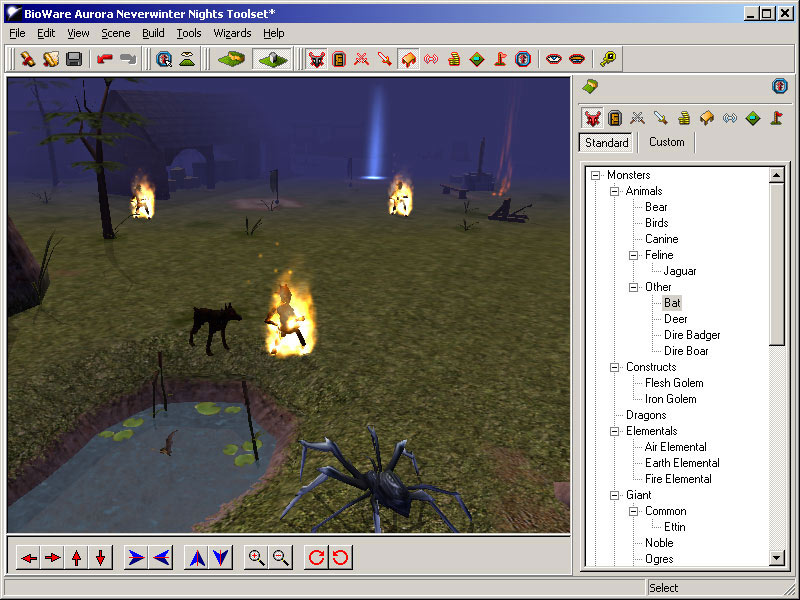
Task: Collapse the Elementals branch in the tree
Action: 615,431
